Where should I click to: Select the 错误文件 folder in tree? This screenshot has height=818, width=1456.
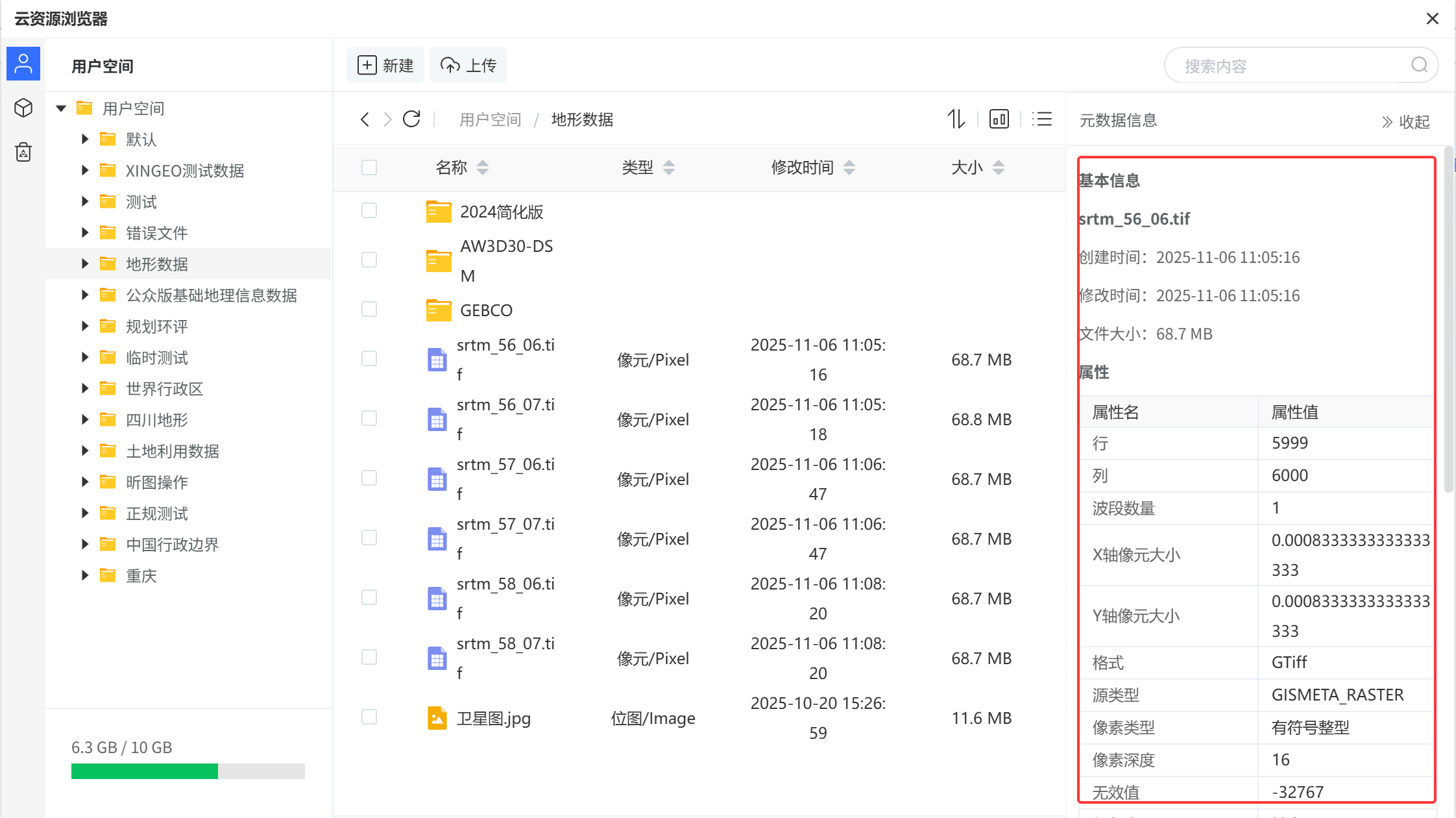[157, 233]
